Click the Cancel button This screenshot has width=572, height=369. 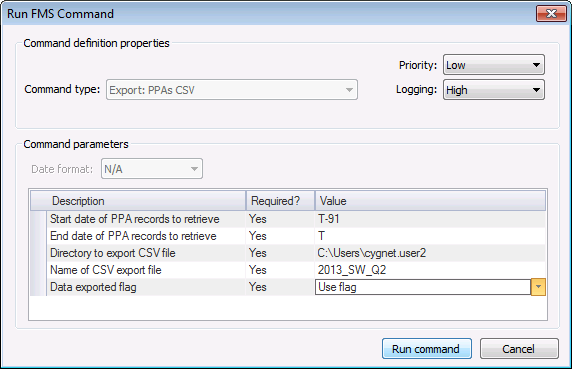click(x=519, y=349)
